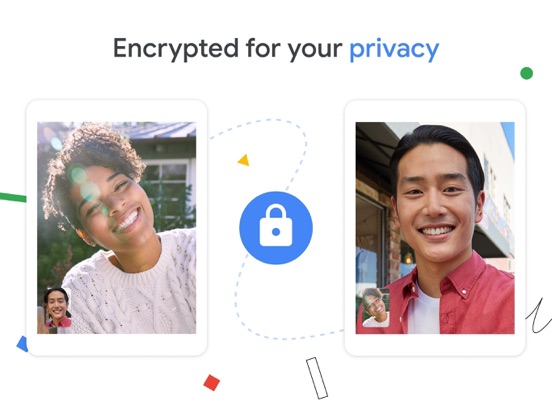552x414 pixels.
Task: Click the green dot near top right
Action: [526, 73]
